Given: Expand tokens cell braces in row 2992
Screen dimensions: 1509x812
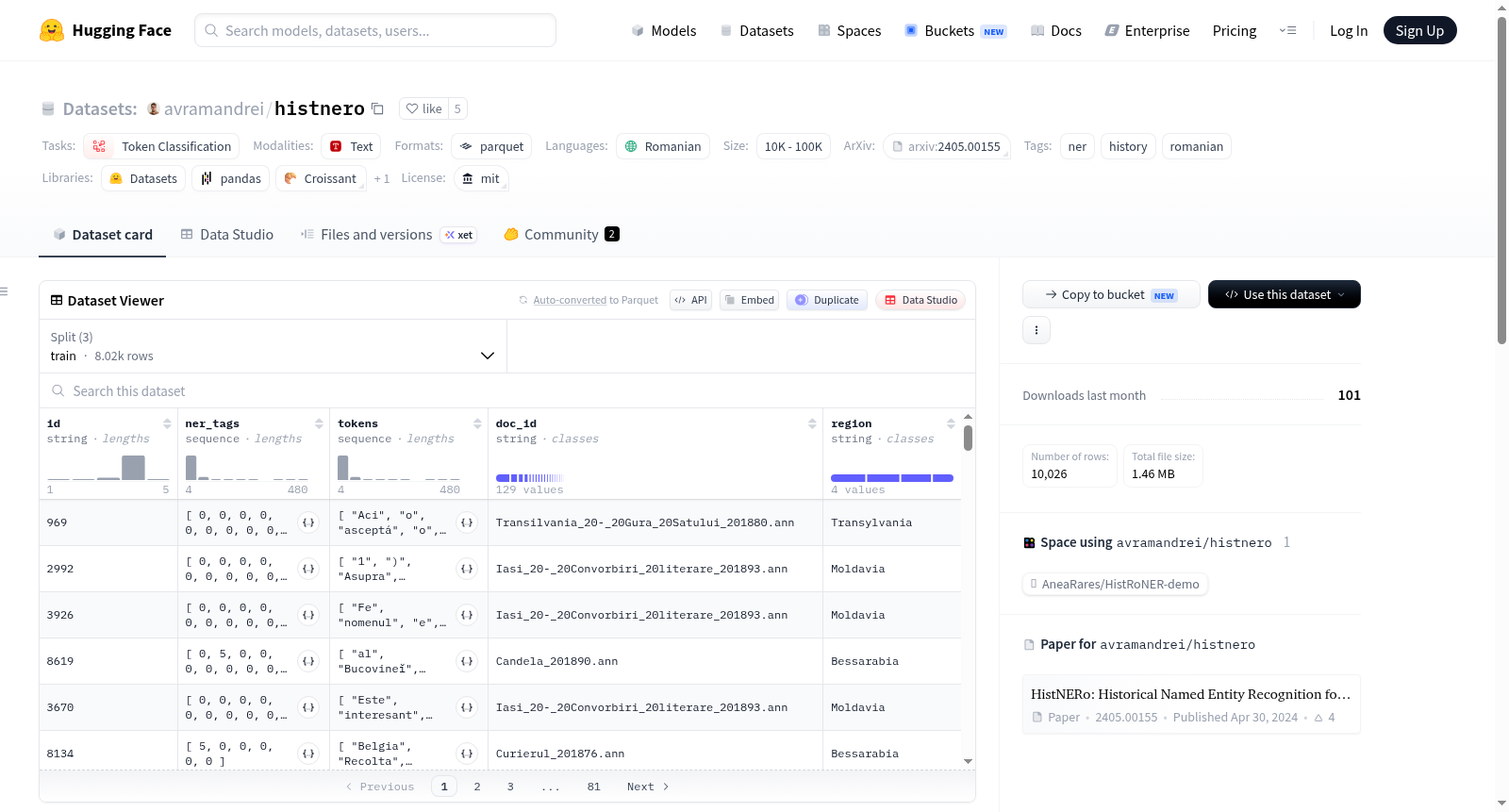Looking at the screenshot, I should tap(467, 569).
